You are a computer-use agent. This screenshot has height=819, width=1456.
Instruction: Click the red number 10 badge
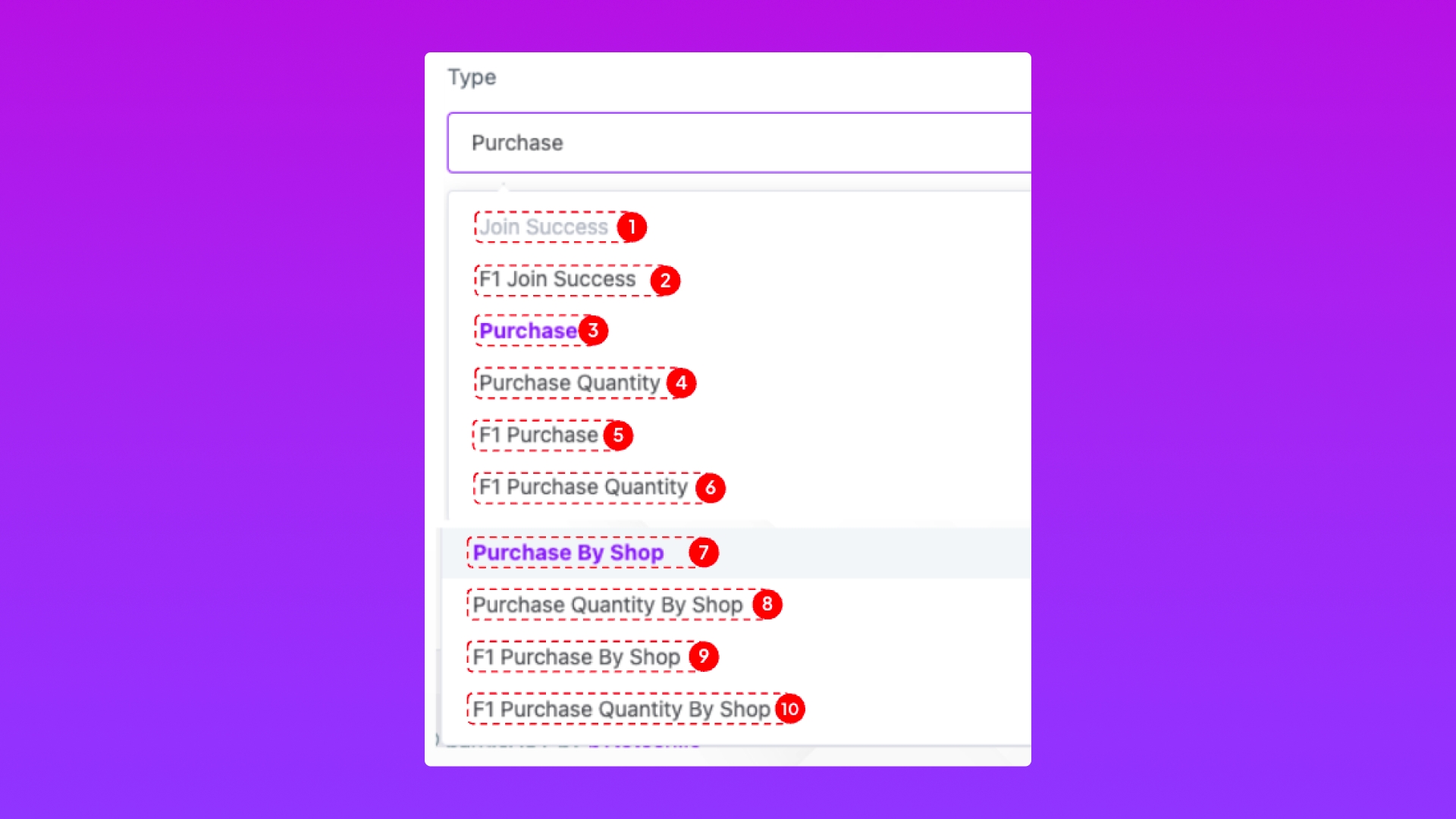pos(790,709)
